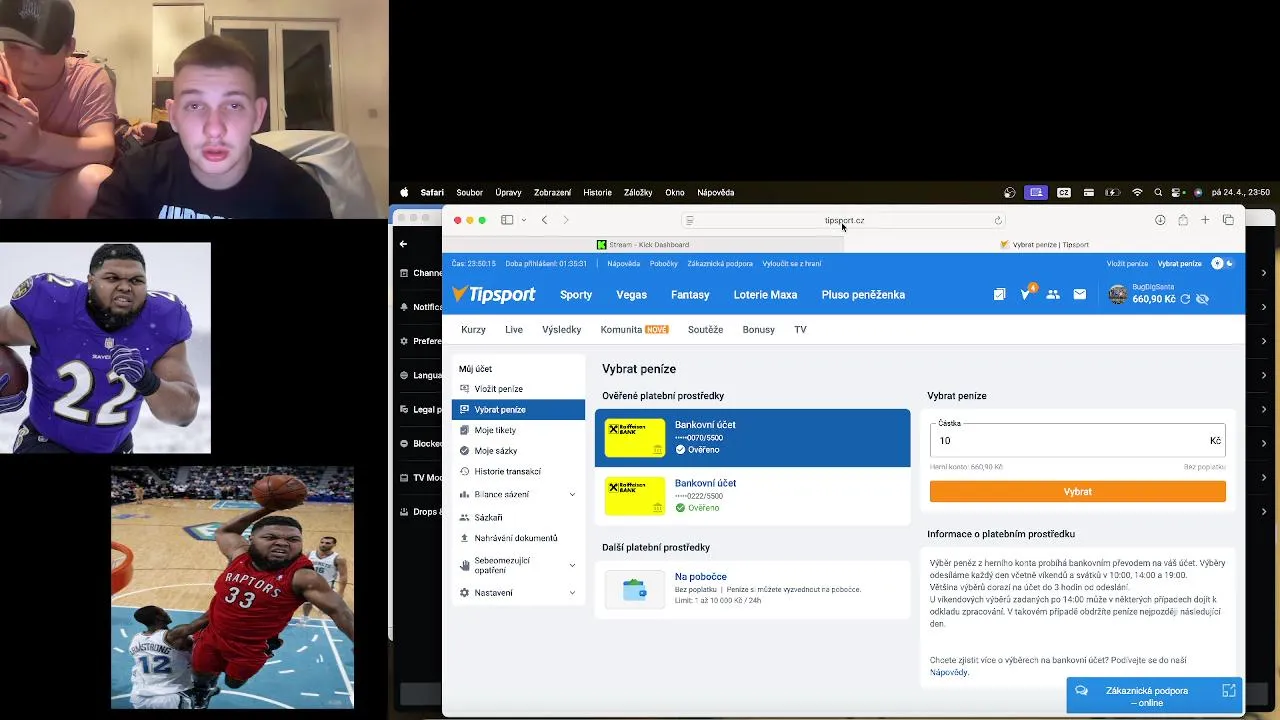
Task: Reload the tipsport.cz page
Action: (998, 220)
